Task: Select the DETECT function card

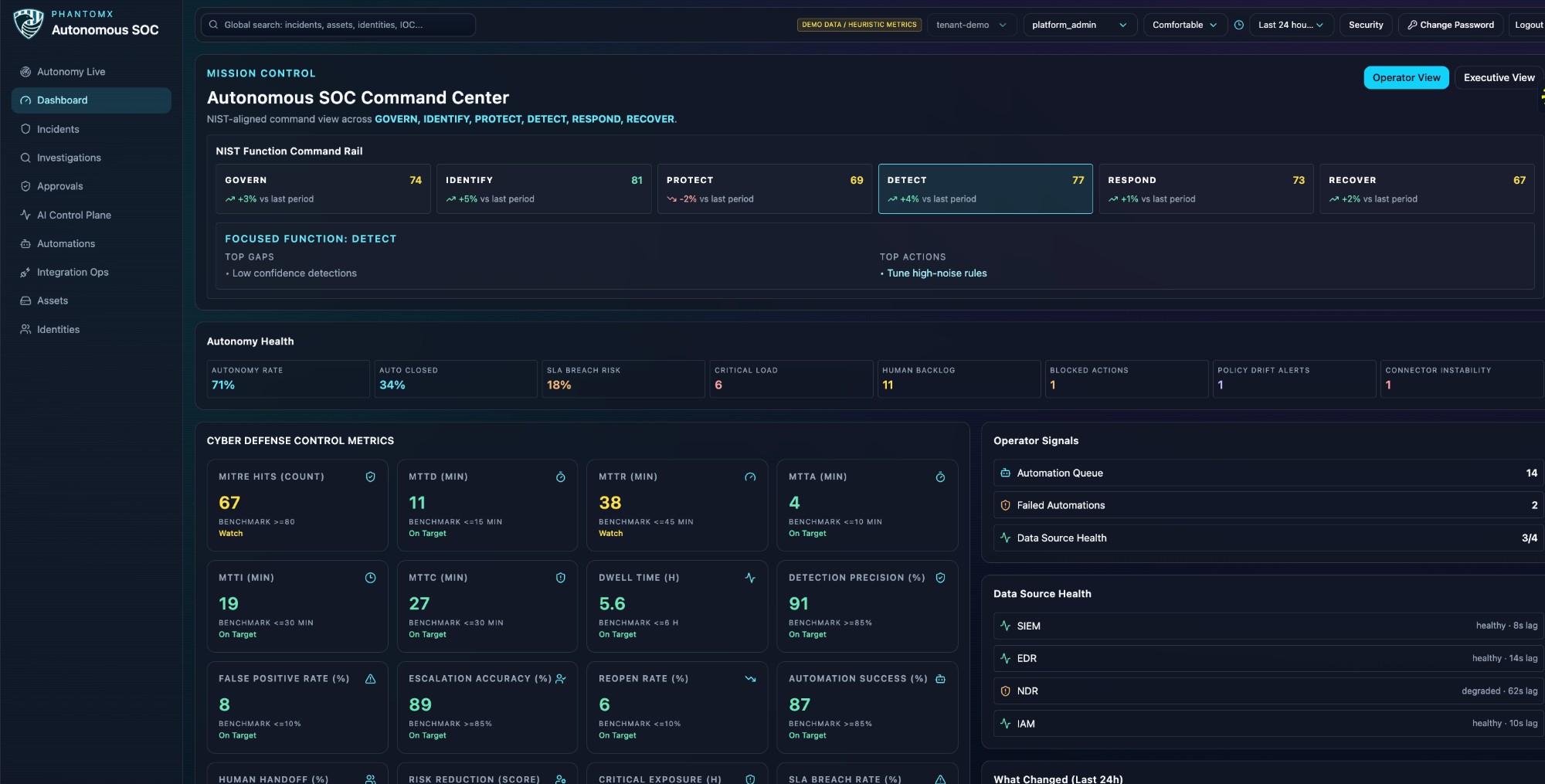Action: tap(986, 189)
